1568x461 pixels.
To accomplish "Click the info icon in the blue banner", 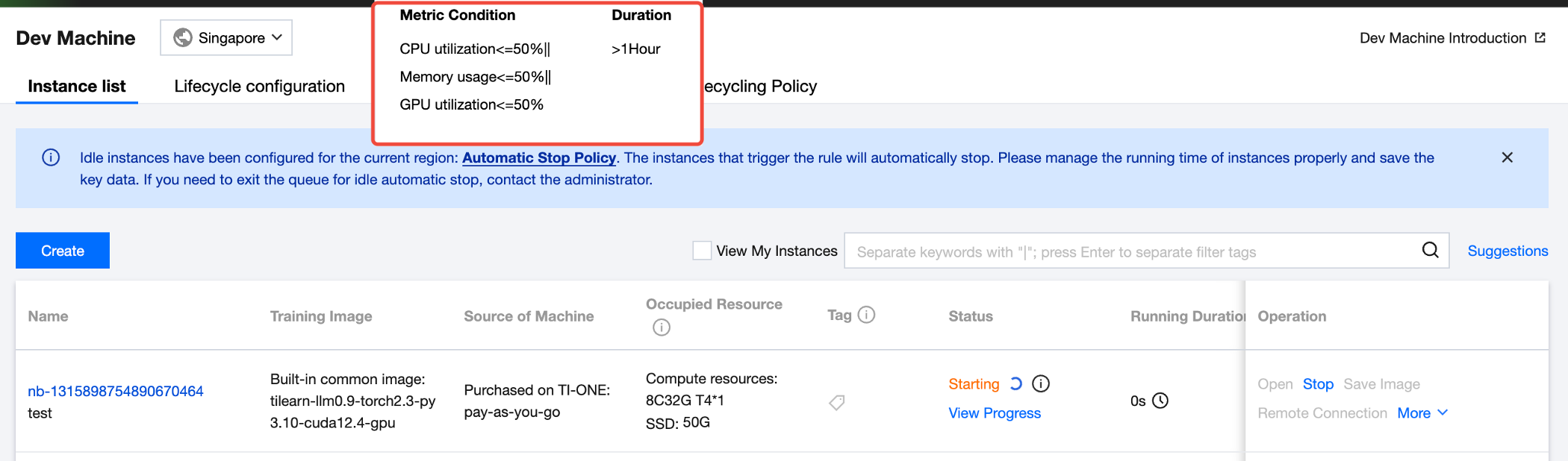I will 51,157.
